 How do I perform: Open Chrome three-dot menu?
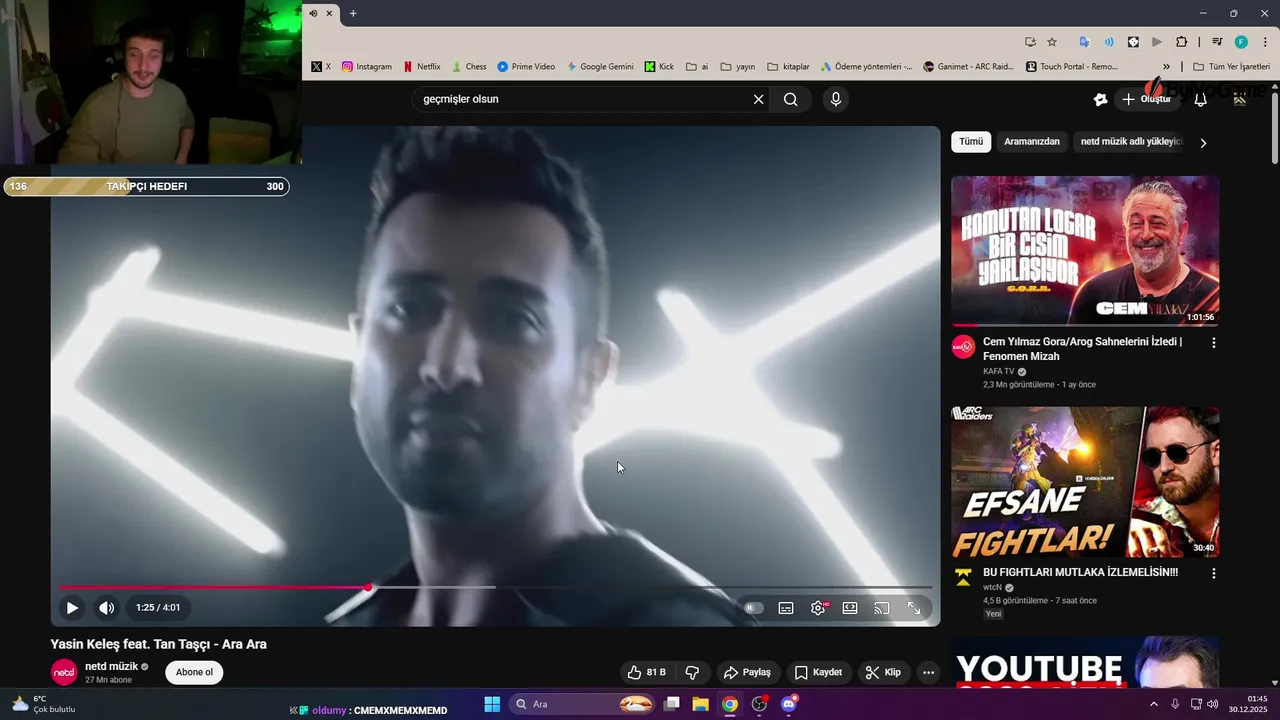1265,42
